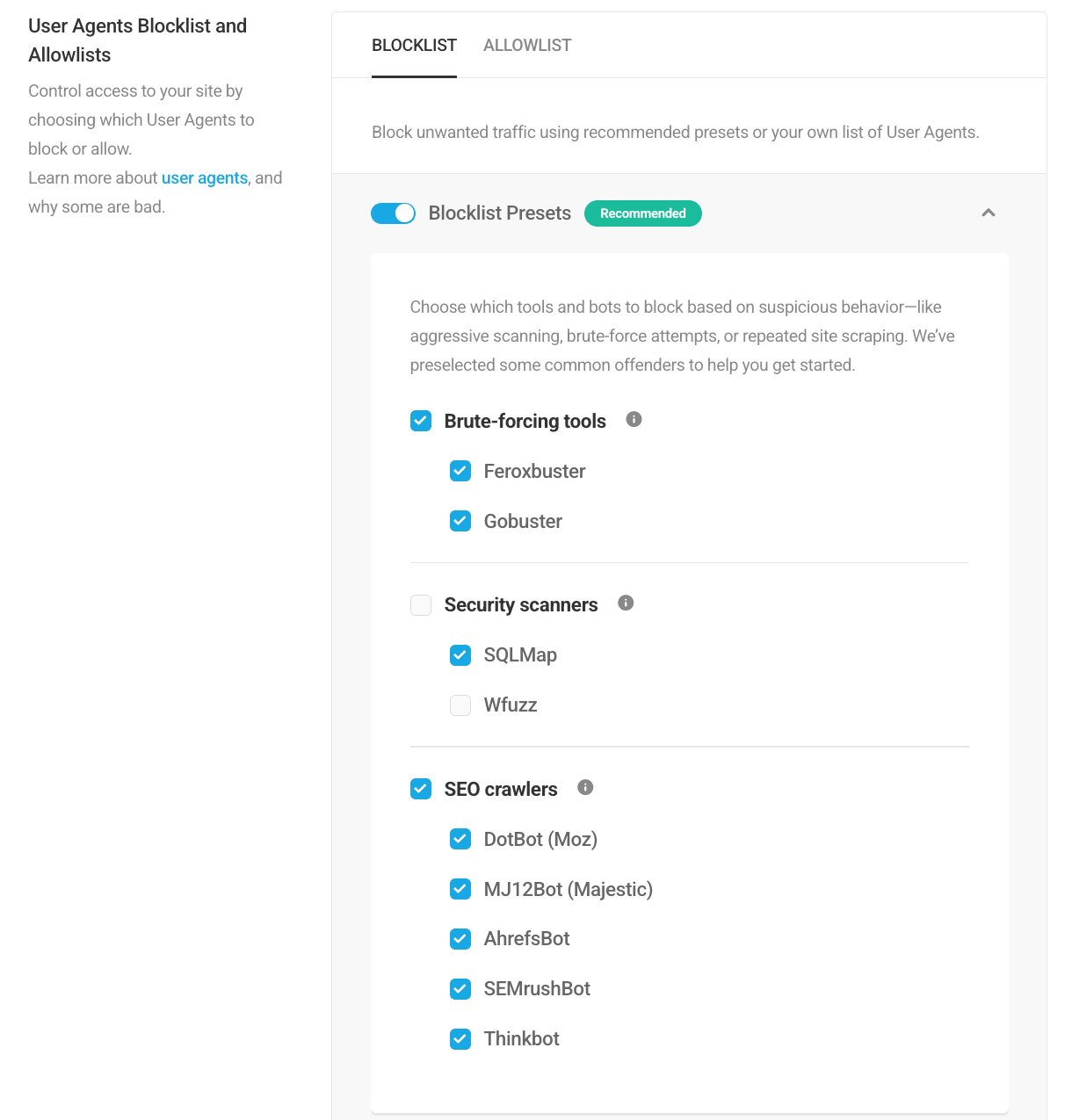Collapse the Blocklist Presets section
The width and height of the screenshot is (1072, 1120).
pyautogui.click(x=988, y=213)
